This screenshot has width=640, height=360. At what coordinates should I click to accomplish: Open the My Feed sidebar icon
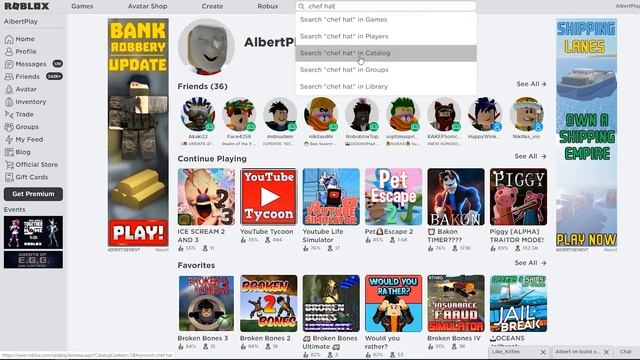pos(9,140)
